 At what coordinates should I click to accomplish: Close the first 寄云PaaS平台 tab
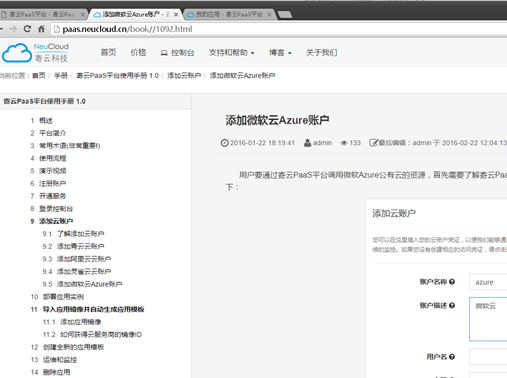82,15
